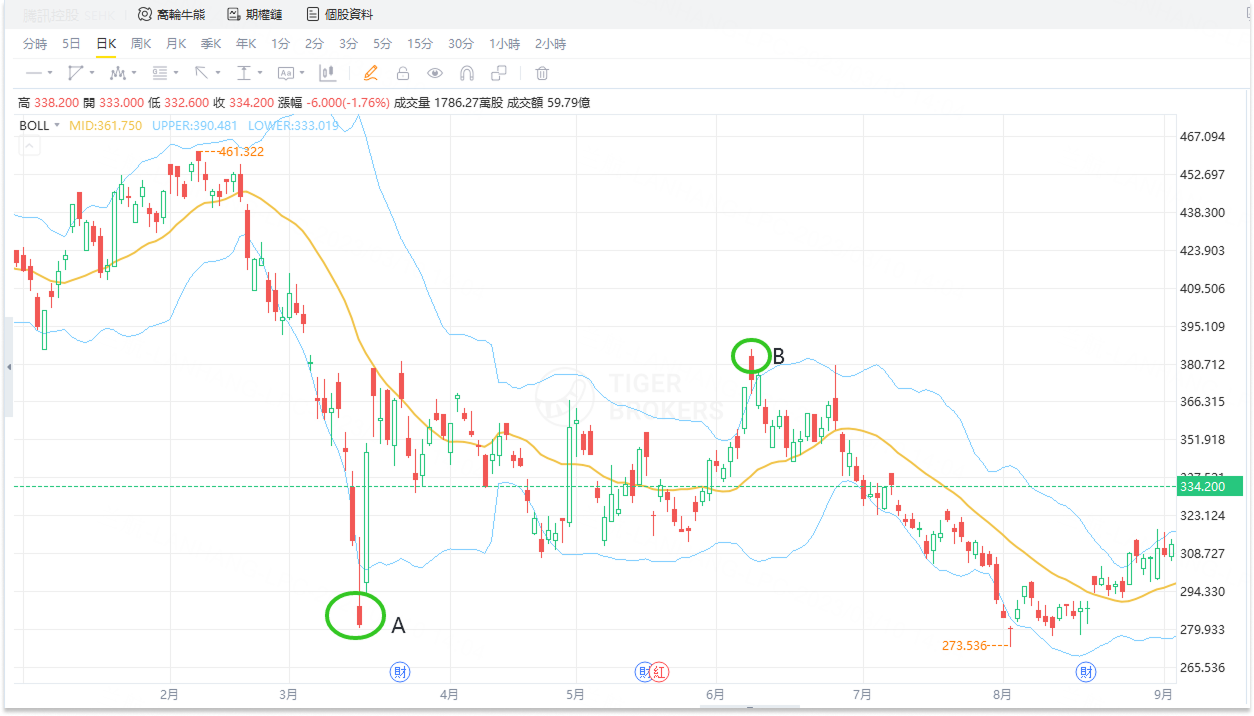The image size is (1254, 716).
Task: Select the 年K timeframe tab
Action: [x=246, y=44]
